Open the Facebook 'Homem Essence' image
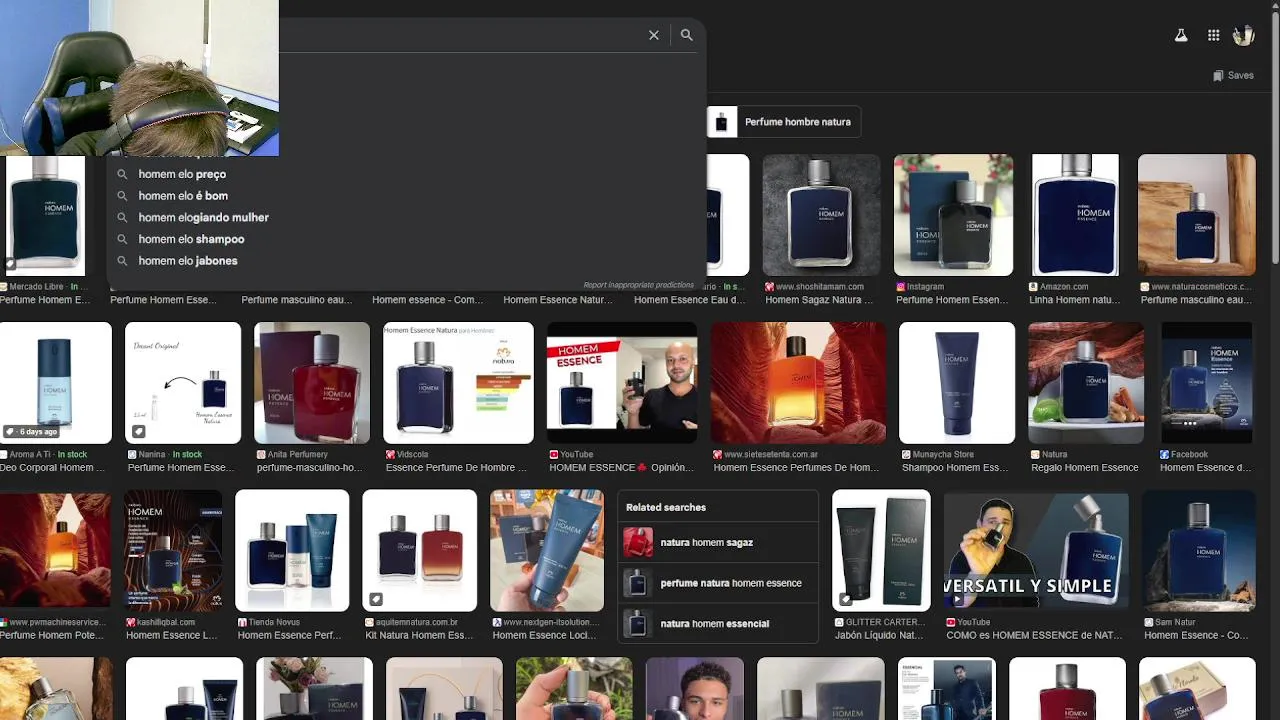 1206,383
